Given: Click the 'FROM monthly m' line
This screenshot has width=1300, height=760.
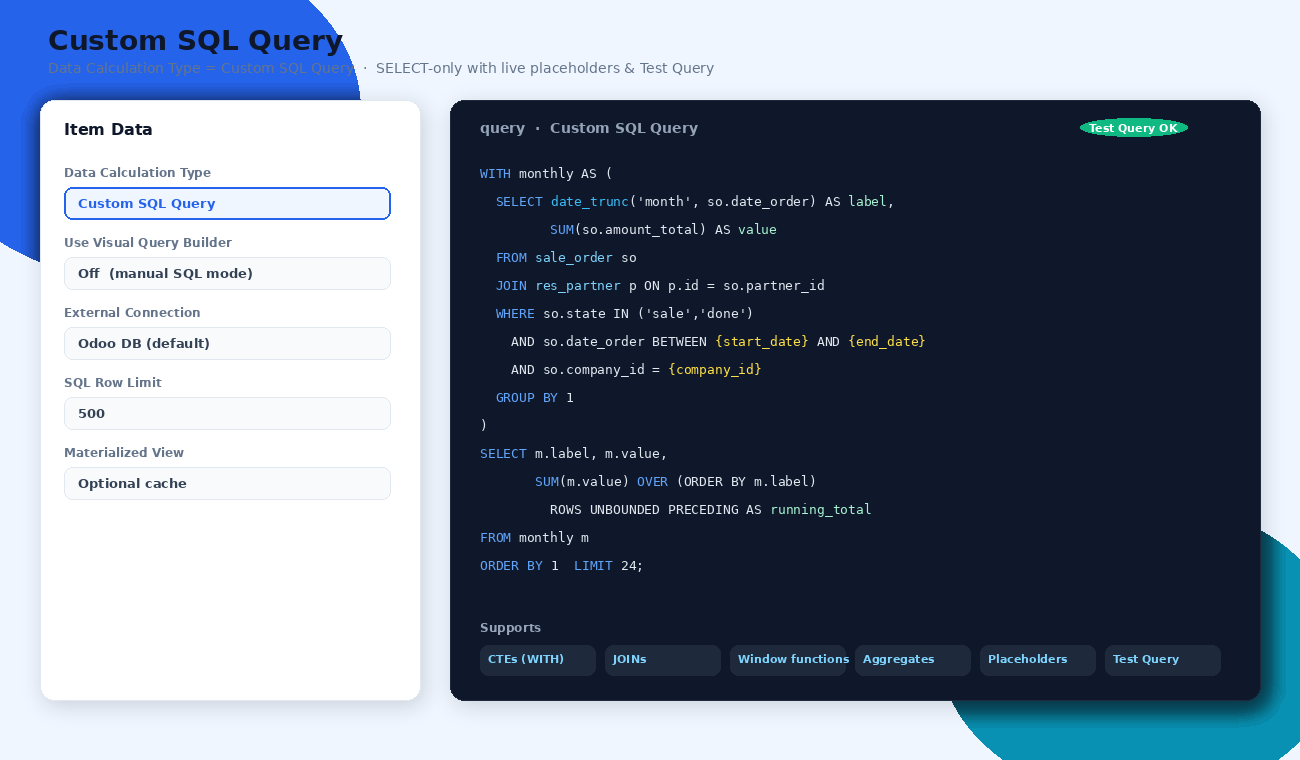Looking at the screenshot, I should [x=535, y=538].
